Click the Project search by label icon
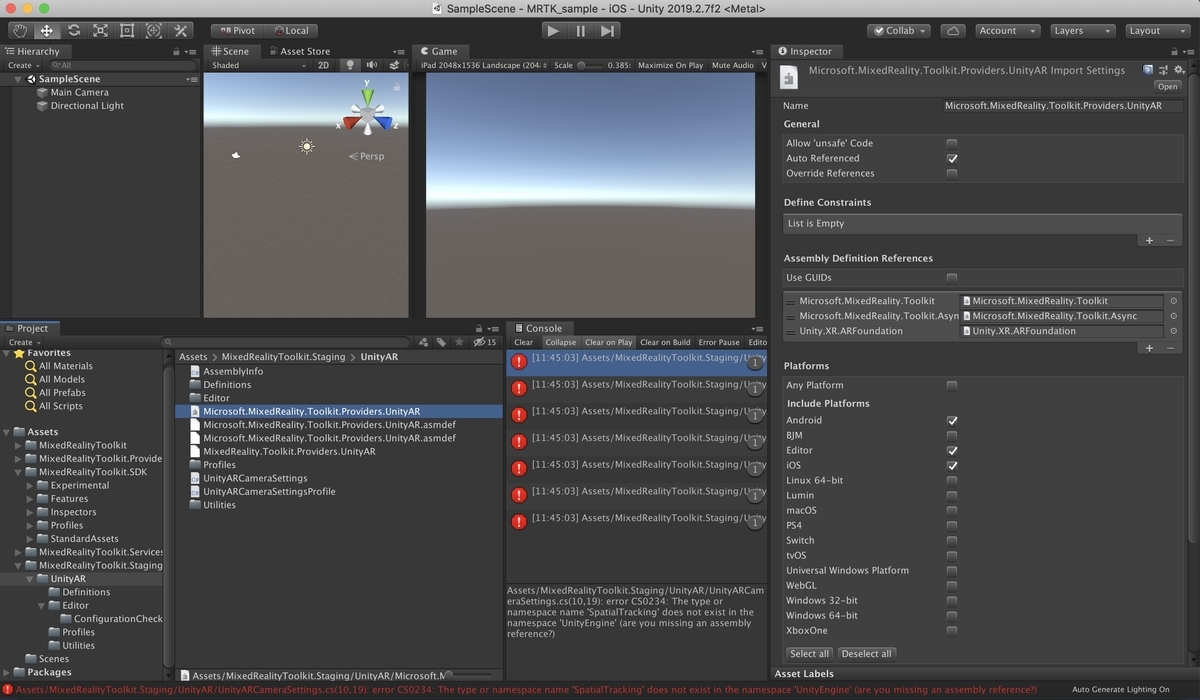 441,342
